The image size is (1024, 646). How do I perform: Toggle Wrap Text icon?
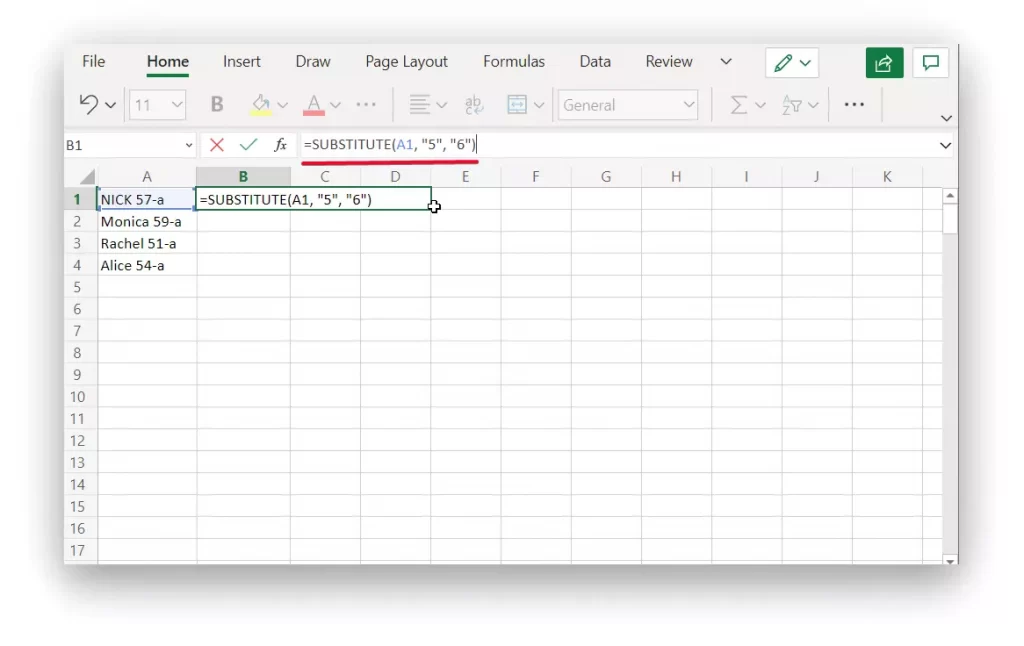(x=473, y=105)
